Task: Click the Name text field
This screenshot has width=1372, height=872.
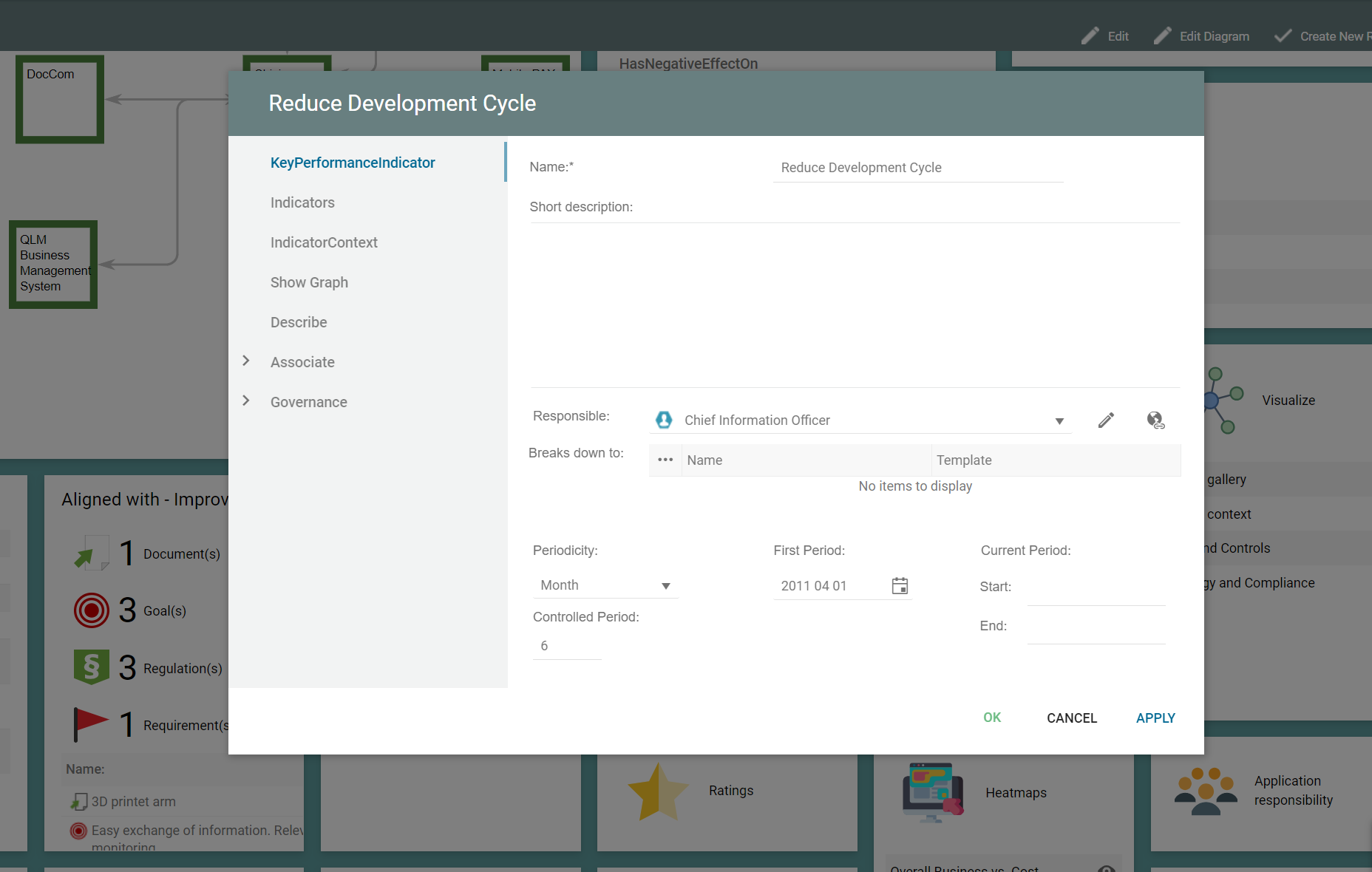Action: click(917, 168)
